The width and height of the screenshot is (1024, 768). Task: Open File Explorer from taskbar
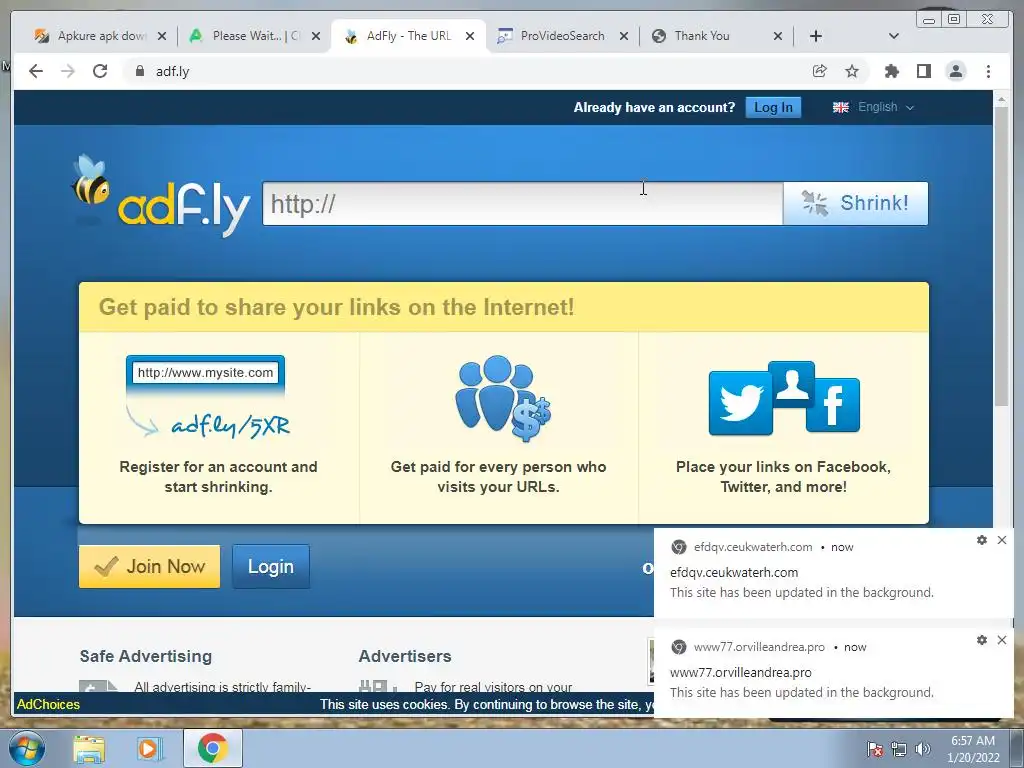click(x=89, y=748)
